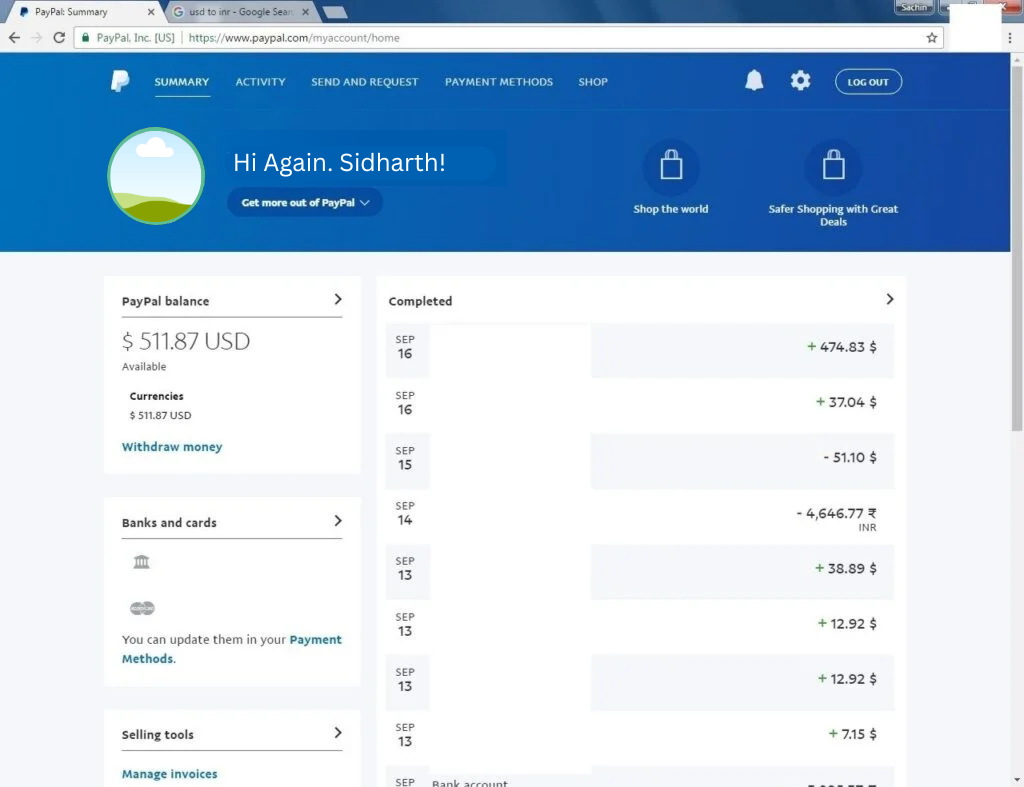Open the + 38.89 $ transaction row

coord(640,571)
